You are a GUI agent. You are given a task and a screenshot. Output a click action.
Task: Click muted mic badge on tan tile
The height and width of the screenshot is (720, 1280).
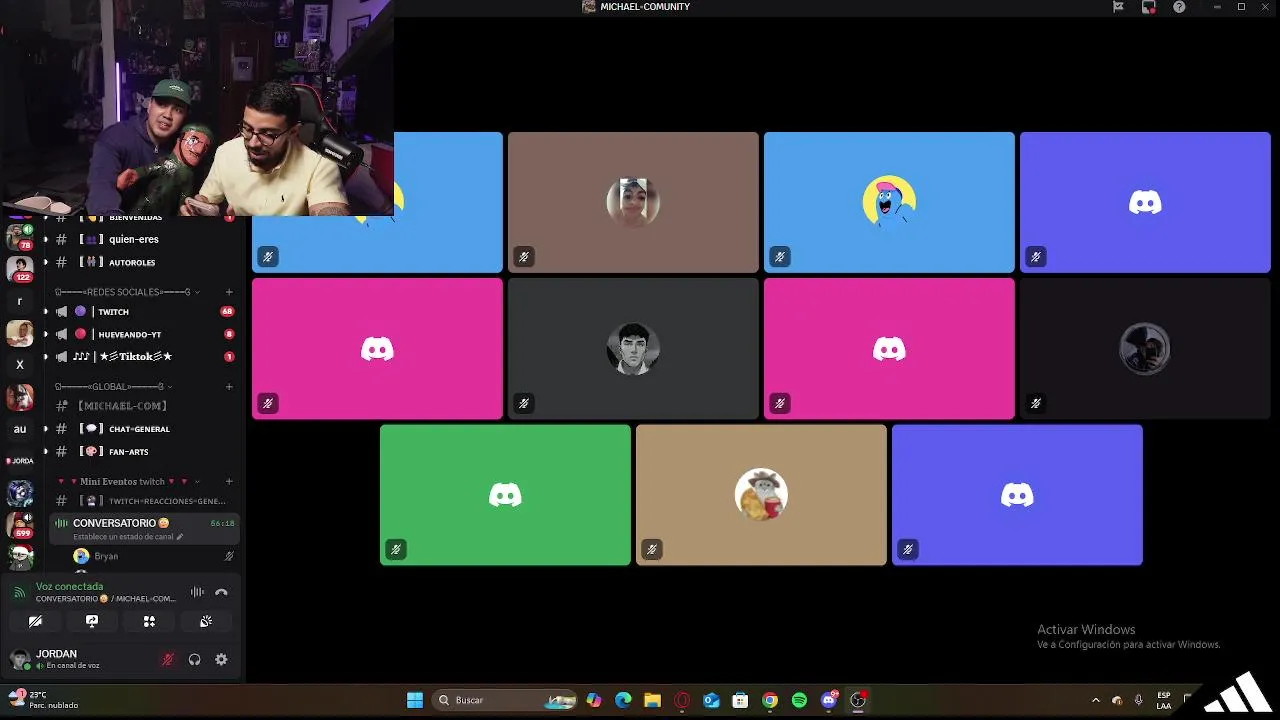(652, 549)
